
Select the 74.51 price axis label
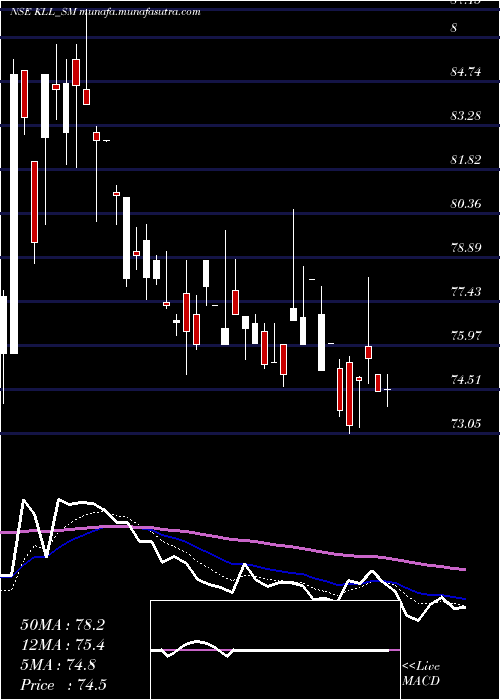[466, 380]
